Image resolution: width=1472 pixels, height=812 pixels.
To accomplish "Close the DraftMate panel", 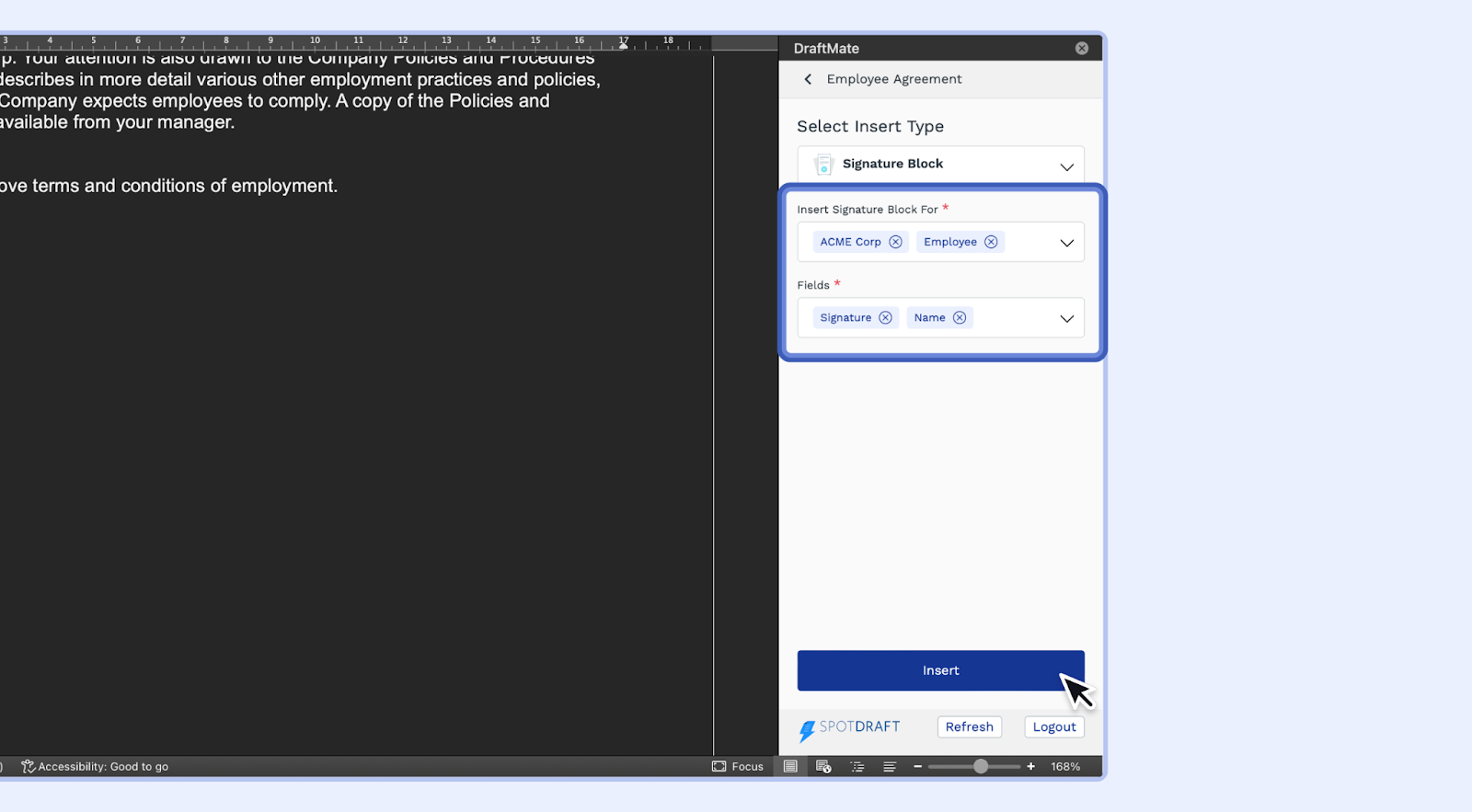I will click(1082, 49).
